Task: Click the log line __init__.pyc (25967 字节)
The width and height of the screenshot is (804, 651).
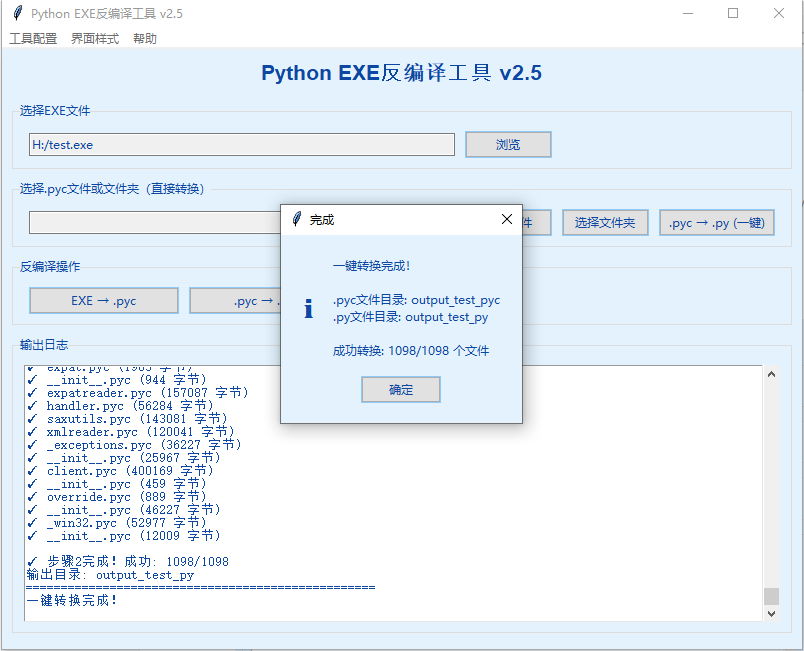Action: (x=124, y=458)
